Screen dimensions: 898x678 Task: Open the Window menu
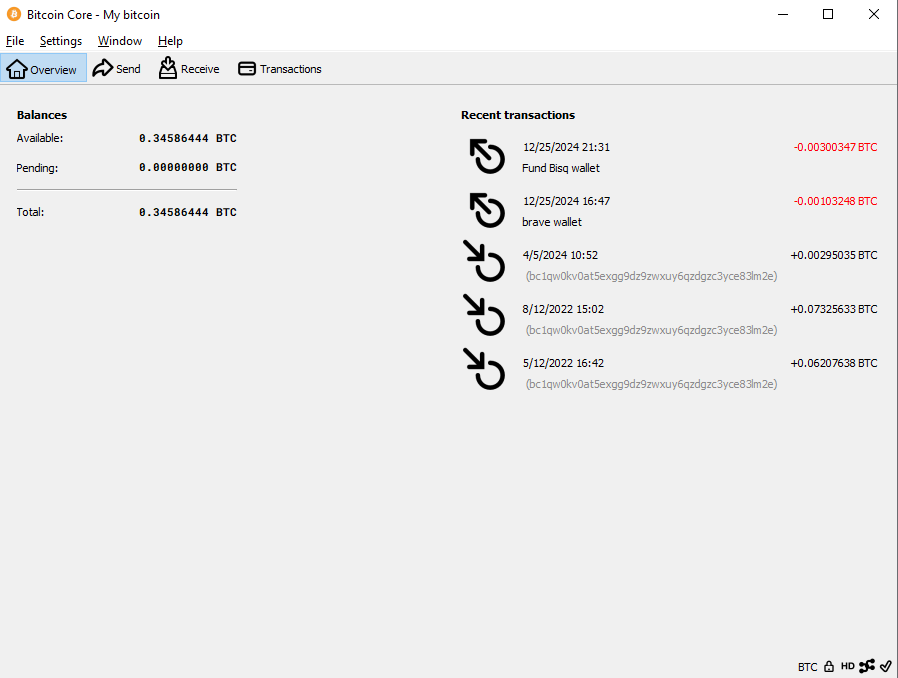tap(120, 41)
